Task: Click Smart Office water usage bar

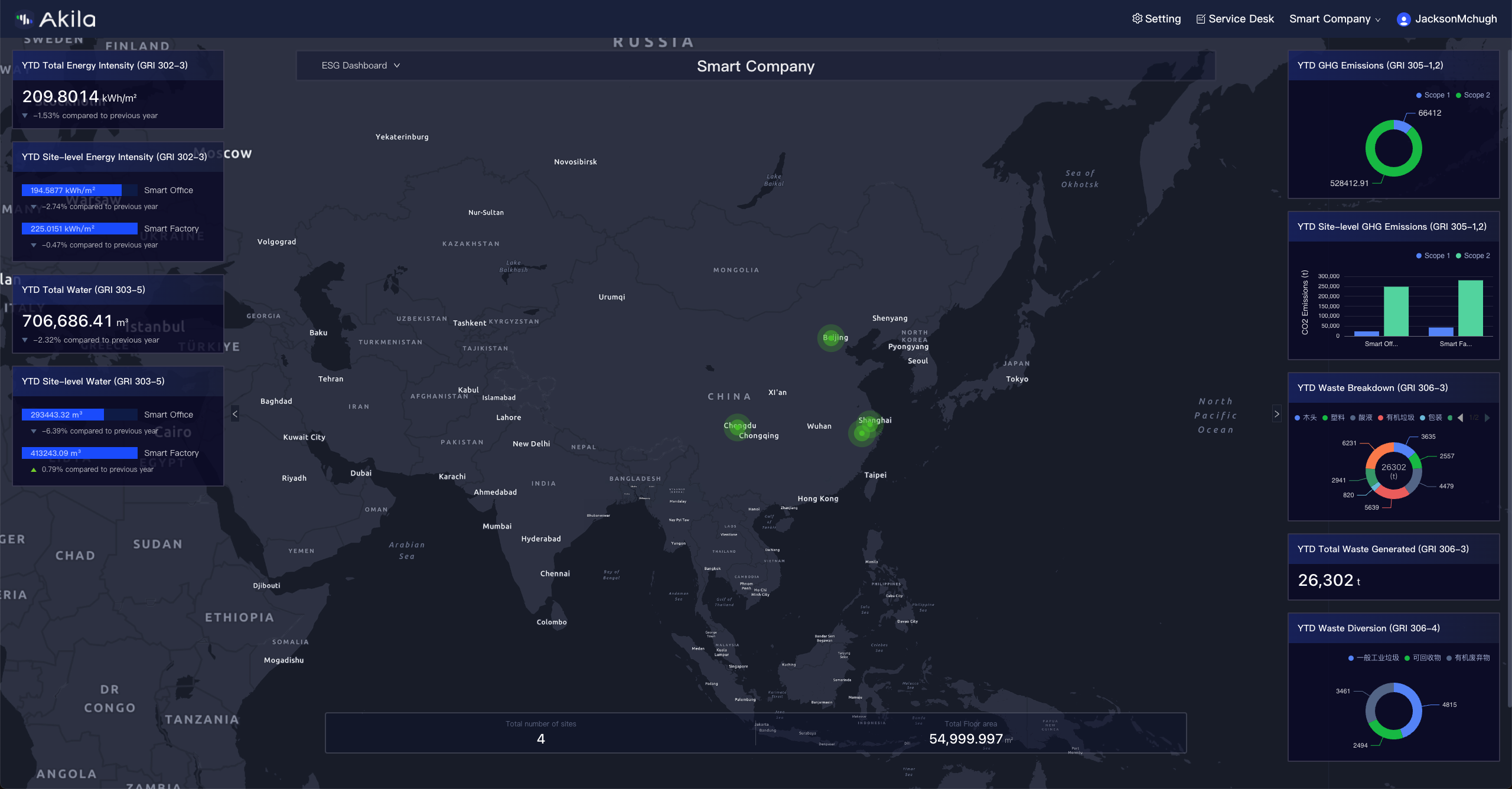Action: click(63, 415)
